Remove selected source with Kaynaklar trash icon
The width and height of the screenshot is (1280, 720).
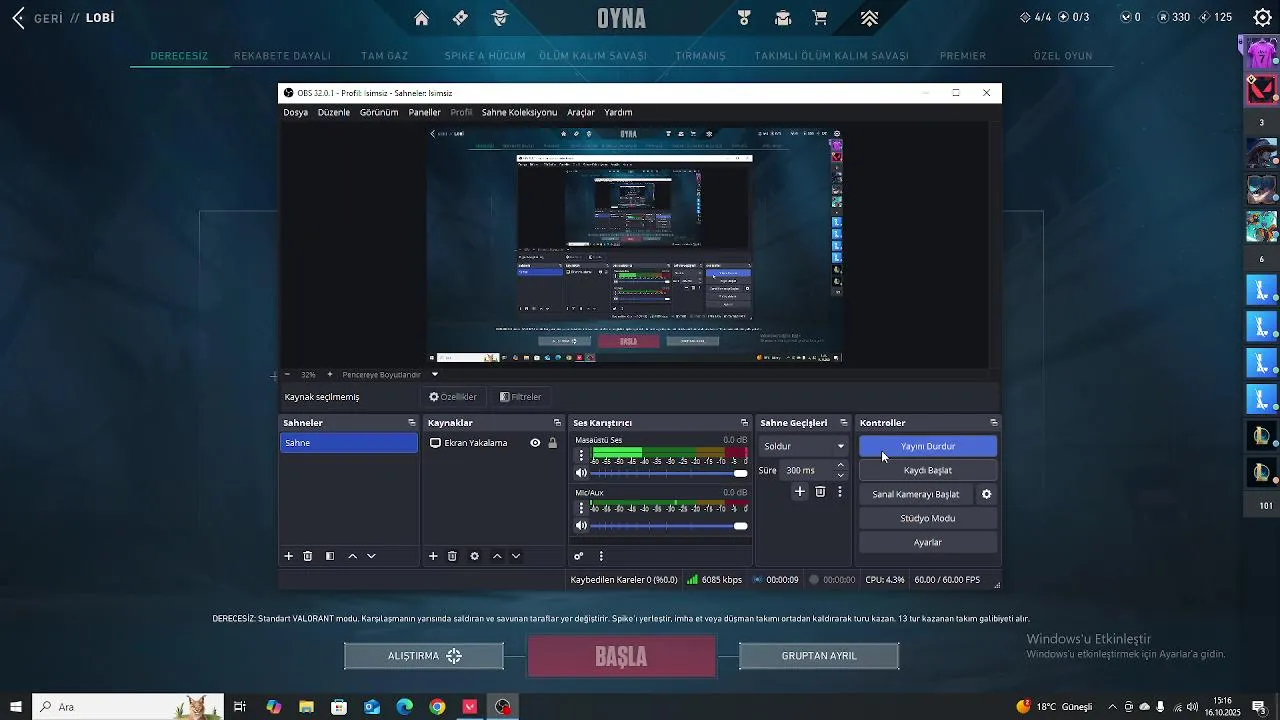tap(452, 556)
